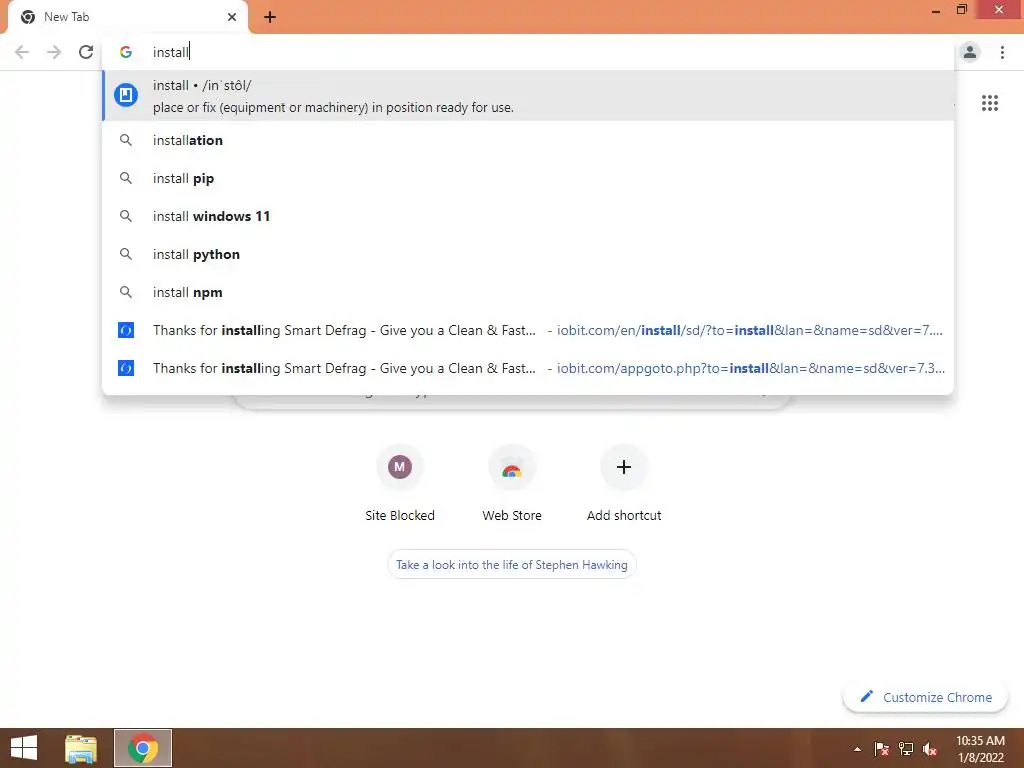The height and width of the screenshot is (768, 1024).
Task: Select the install npm suggestion
Action: click(528, 292)
